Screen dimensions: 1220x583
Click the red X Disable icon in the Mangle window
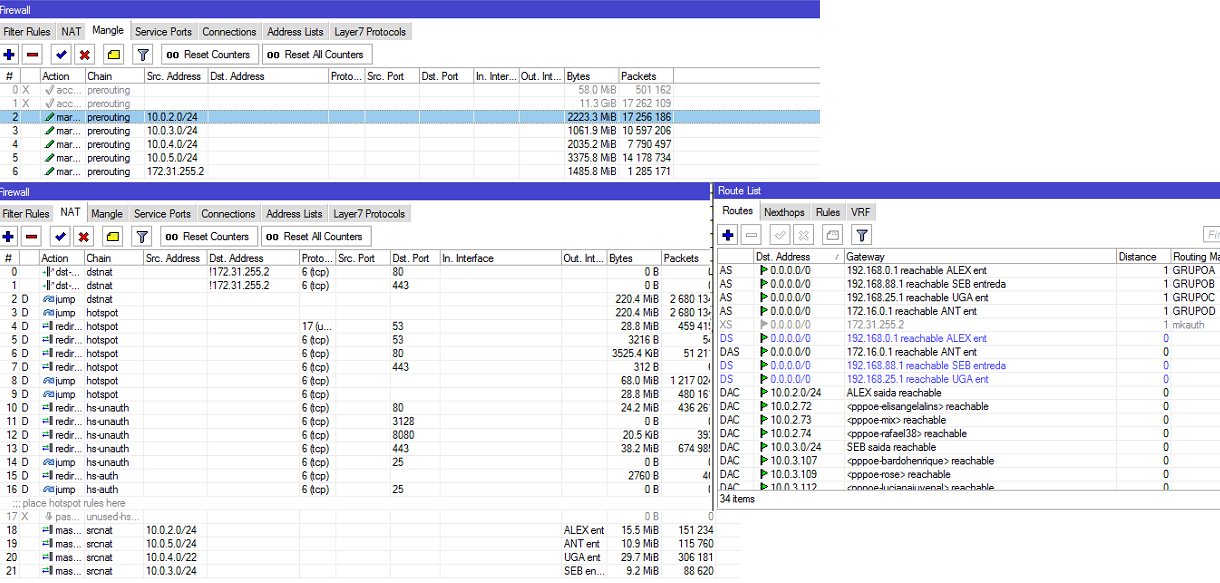(84, 55)
